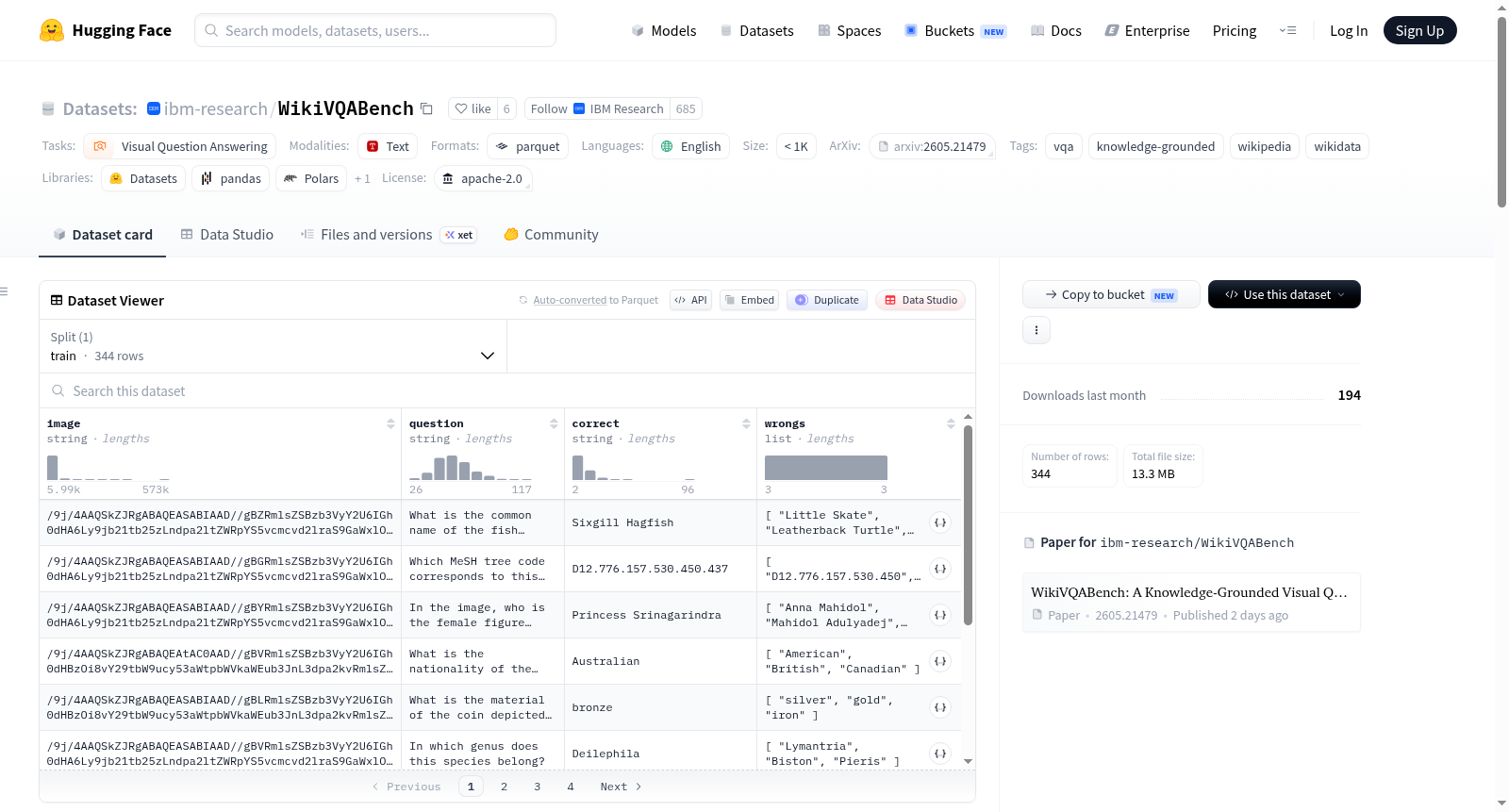Screen dimensions: 1509x812
Task: Open the ibm-research organization page
Action: click(216, 108)
